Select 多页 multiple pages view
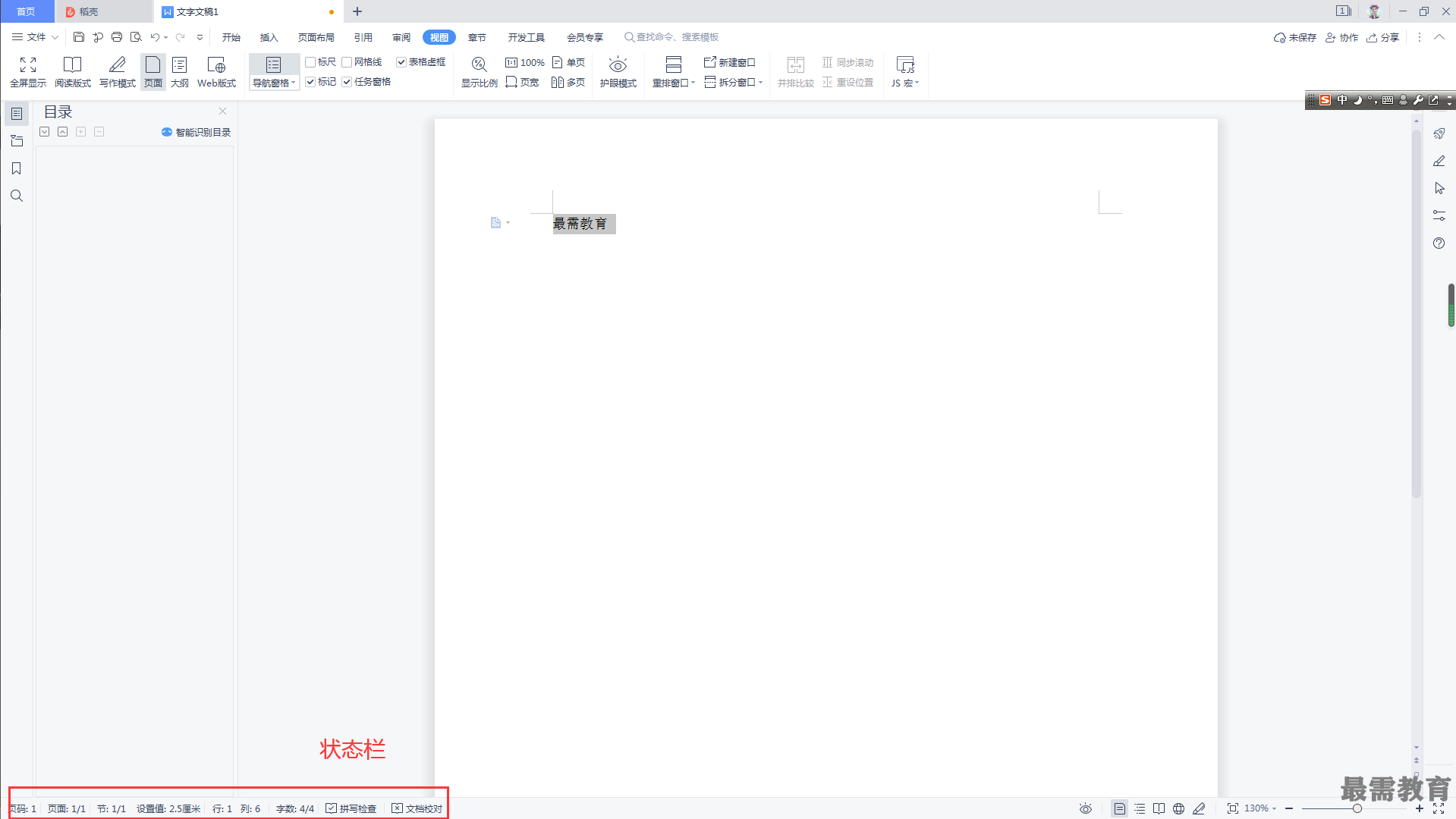This screenshot has width=1456, height=819. coord(568,82)
